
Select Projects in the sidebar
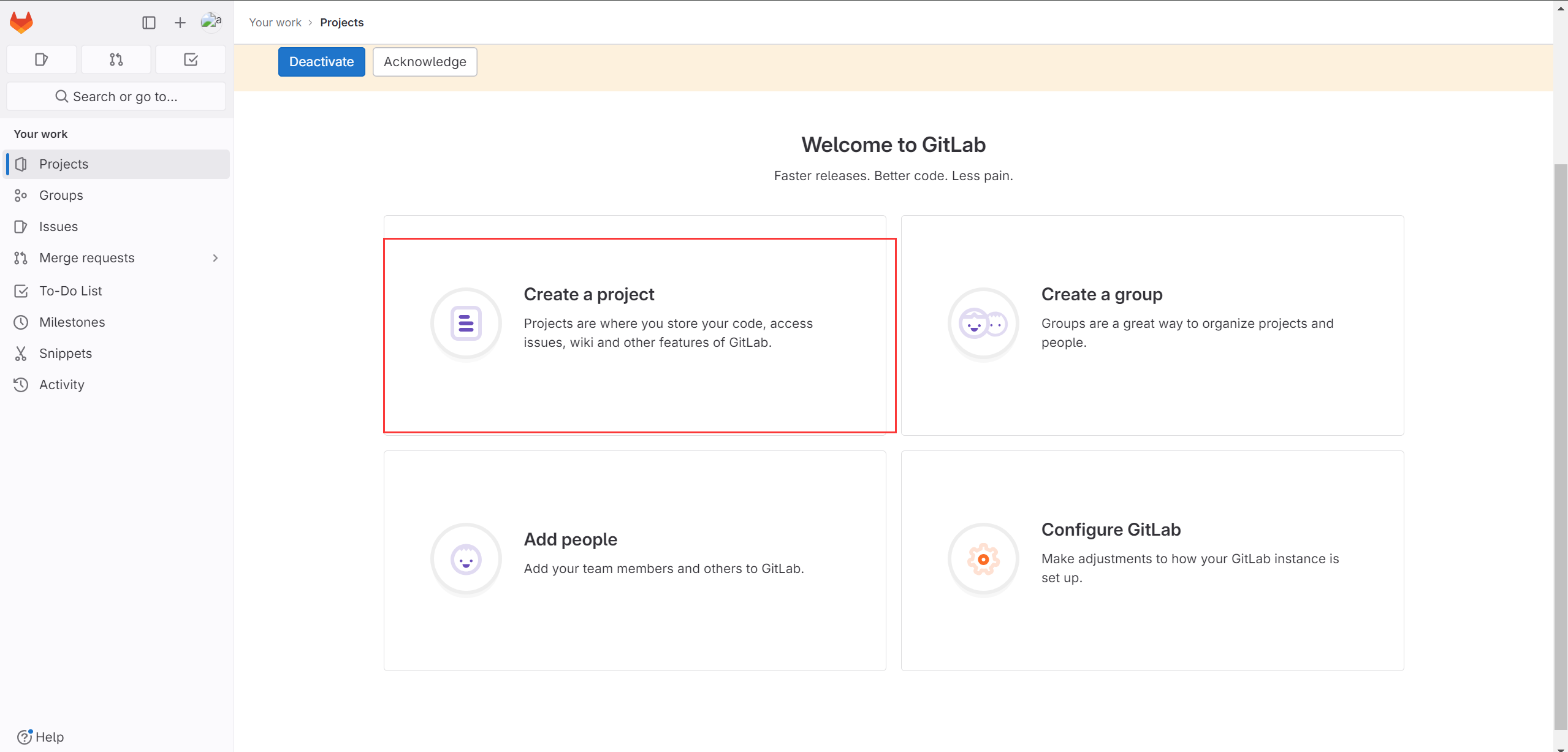(x=64, y=164)
